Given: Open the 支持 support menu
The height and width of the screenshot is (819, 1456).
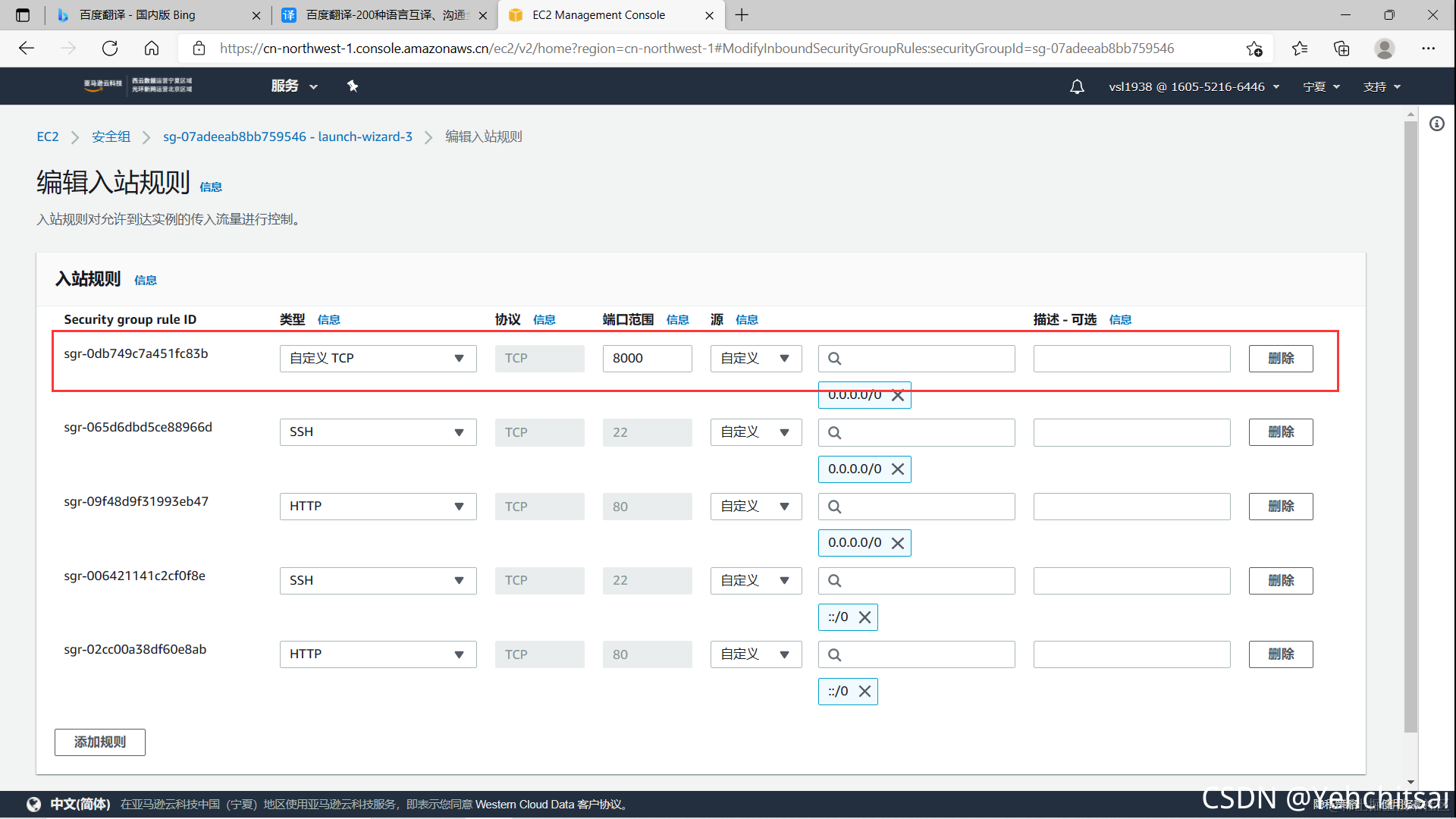Looking at the screenshot, I should (x=1381, y=87).
